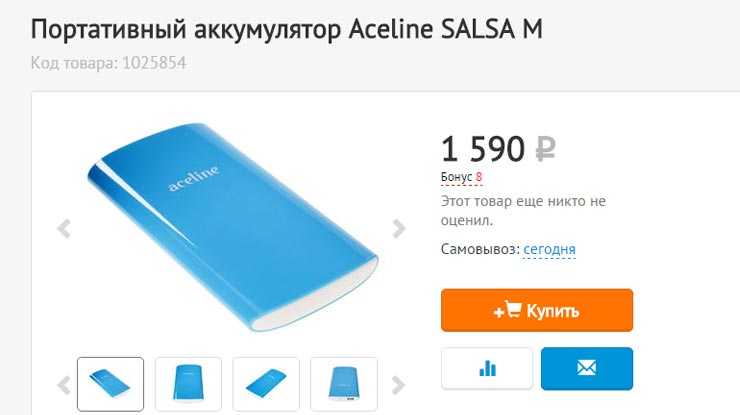The height and width of the screenshot is (415, 740).
Task: Open the product comparison bar-chart icon
Action: 487,368
